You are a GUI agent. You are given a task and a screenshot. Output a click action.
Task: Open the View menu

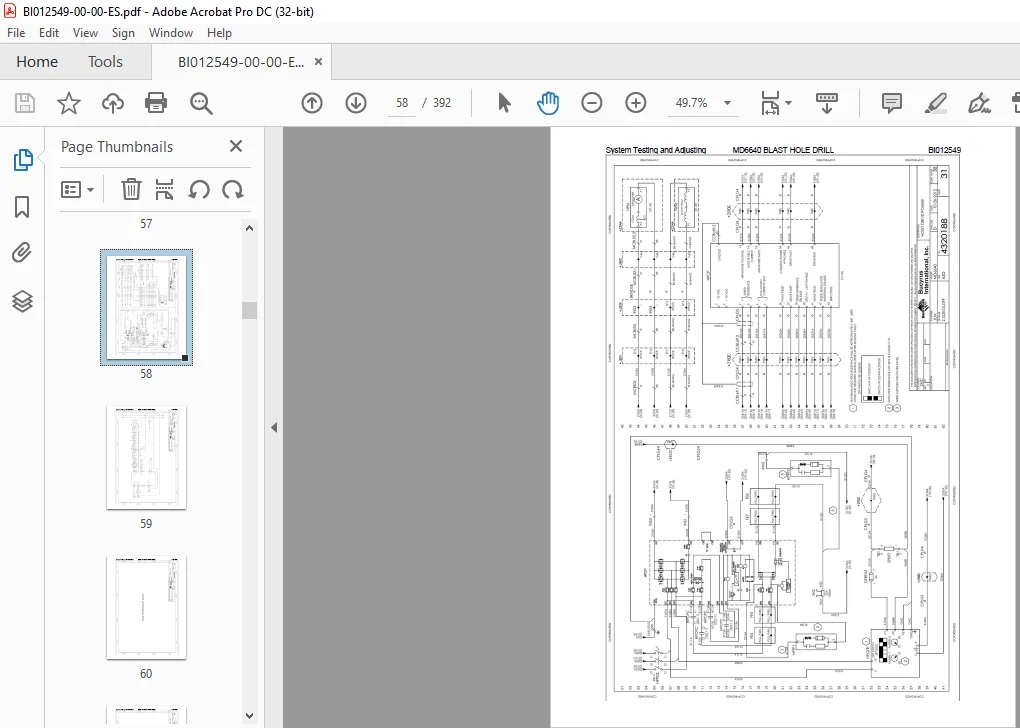point(85,33)
